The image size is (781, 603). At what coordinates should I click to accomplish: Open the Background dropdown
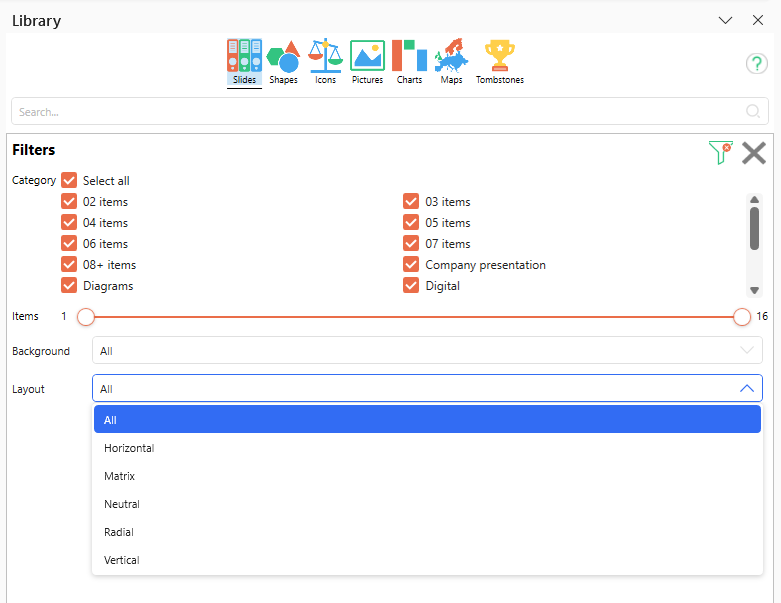point(427,350)
